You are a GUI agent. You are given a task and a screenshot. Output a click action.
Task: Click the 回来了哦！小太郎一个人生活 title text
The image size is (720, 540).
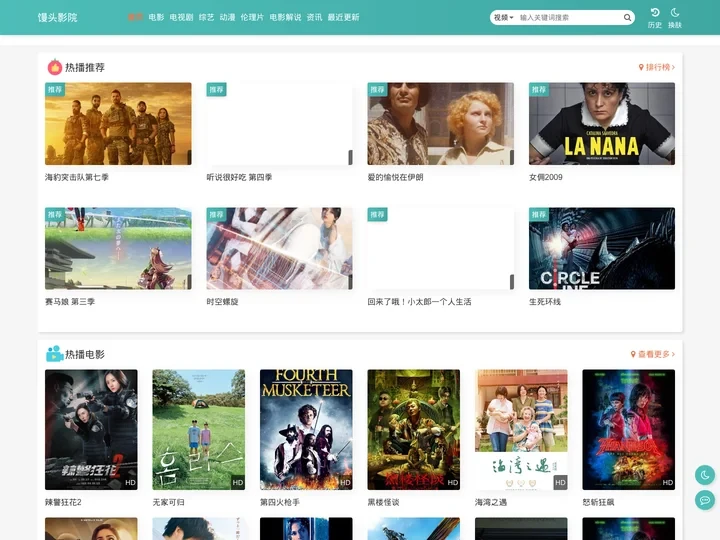click(x=419, y=302)
